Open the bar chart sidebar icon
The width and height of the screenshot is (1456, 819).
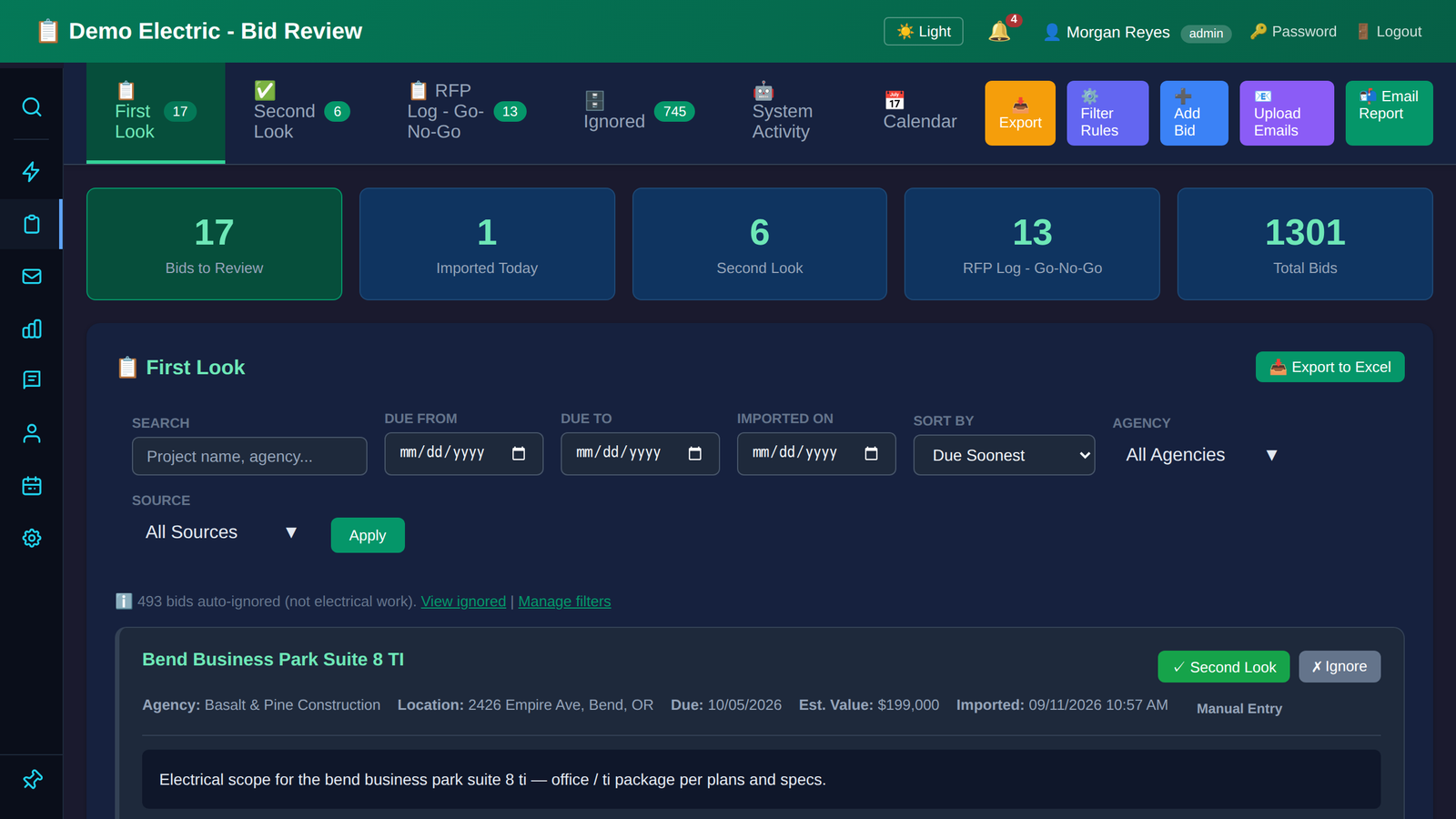[x=32, y=329]
